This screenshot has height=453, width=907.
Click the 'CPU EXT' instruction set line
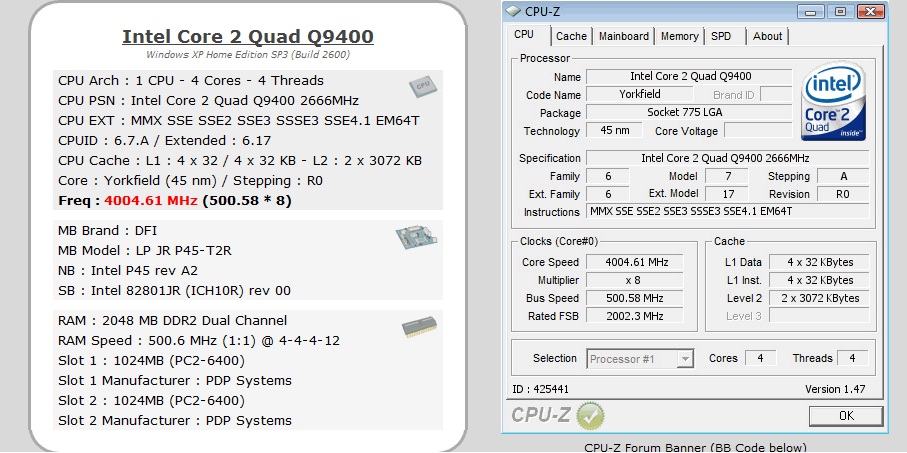point(239,121)
